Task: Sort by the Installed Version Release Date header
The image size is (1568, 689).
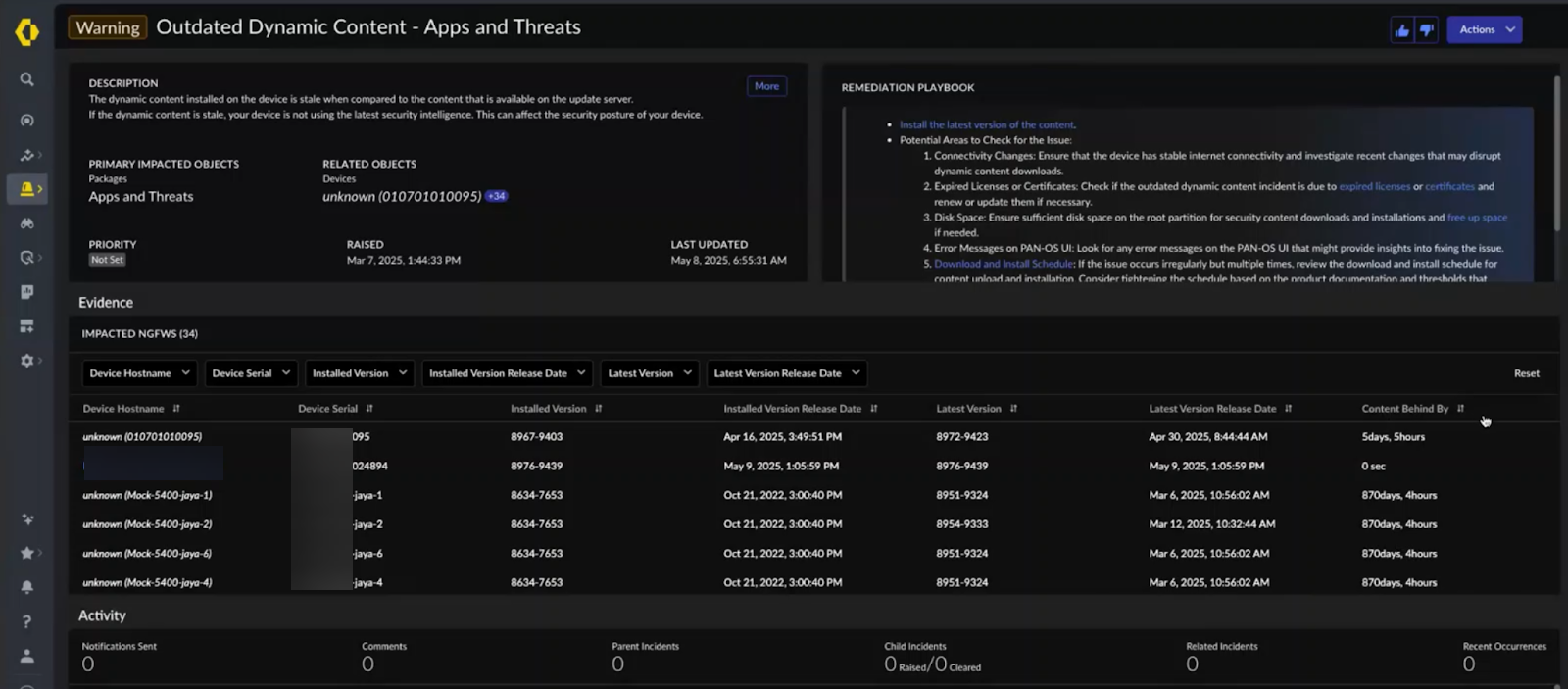Action: click(x=873, y=409)
